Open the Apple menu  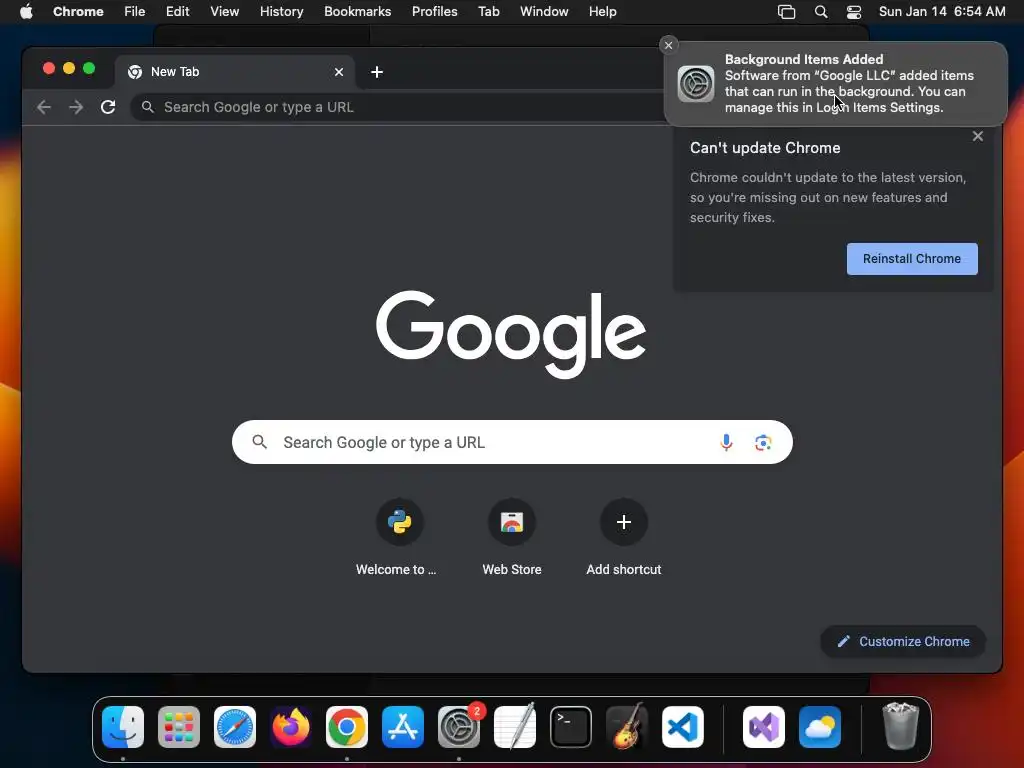26,12
